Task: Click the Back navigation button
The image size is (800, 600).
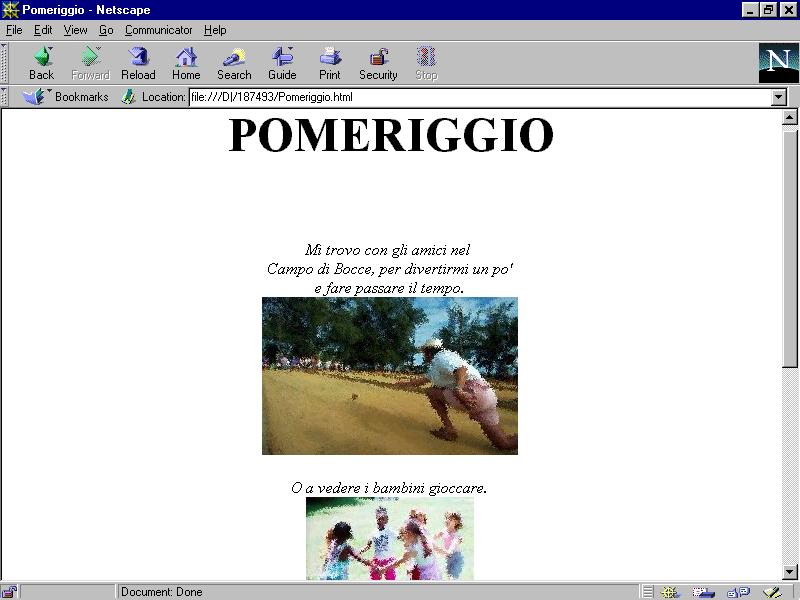Action: pyautogui.click(x=41, y=63)
